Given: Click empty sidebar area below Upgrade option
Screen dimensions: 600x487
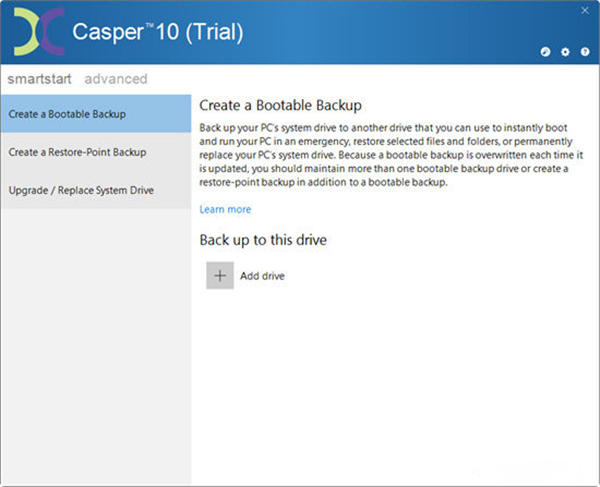Looking at the screenshot, I should (95, 340).
